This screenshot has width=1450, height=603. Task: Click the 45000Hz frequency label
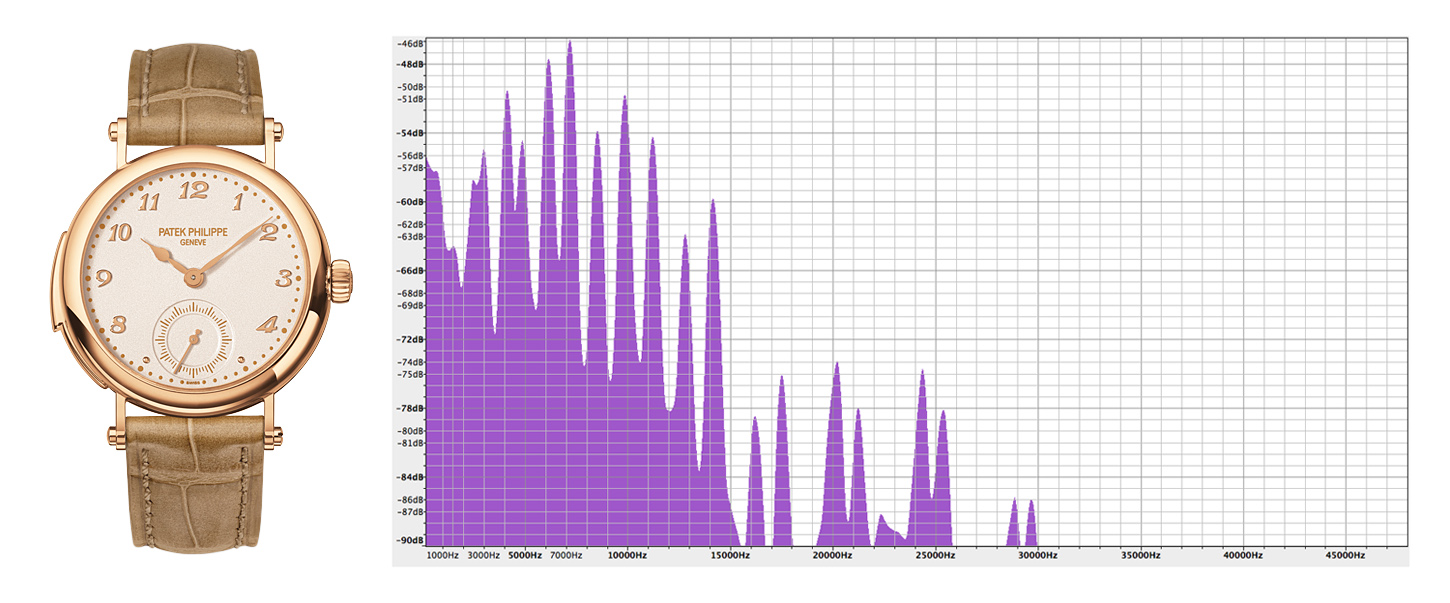pyautogui.click(x=1345, y=555)
